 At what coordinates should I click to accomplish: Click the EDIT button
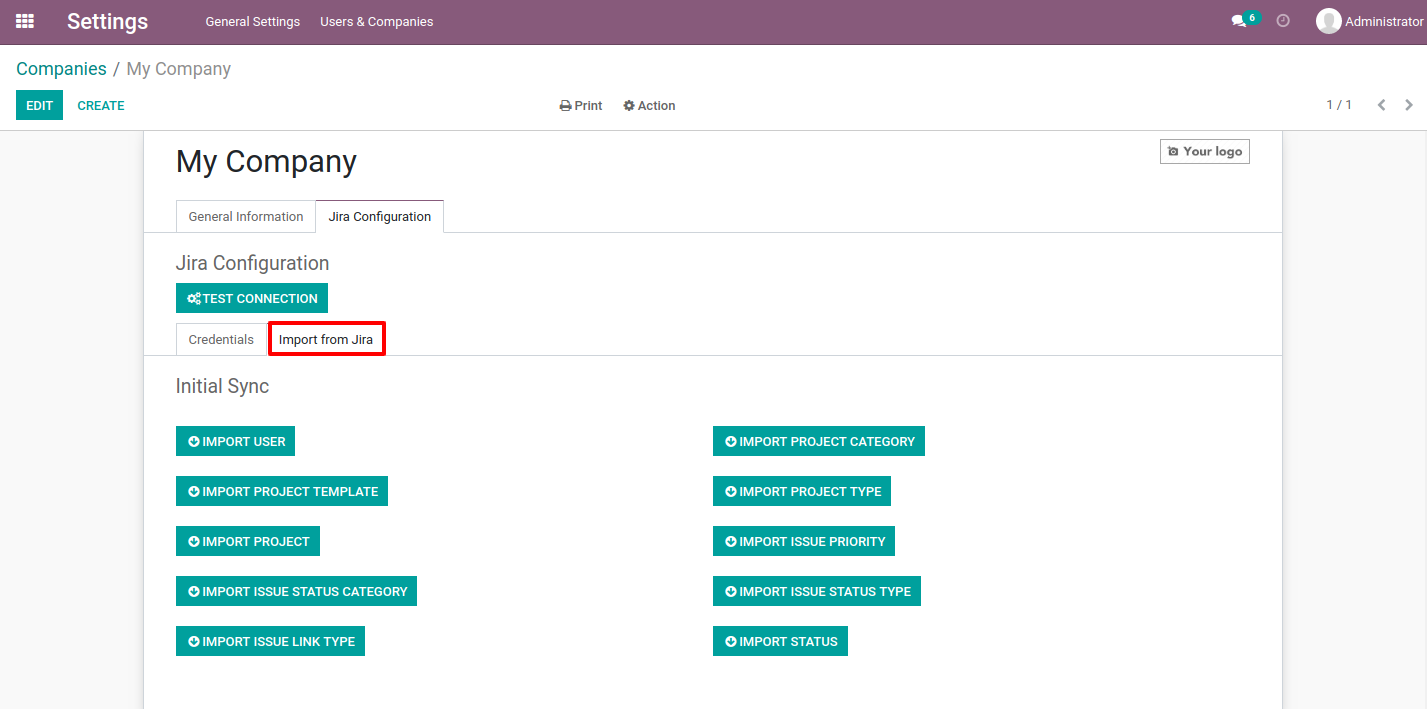pos(39,105)
